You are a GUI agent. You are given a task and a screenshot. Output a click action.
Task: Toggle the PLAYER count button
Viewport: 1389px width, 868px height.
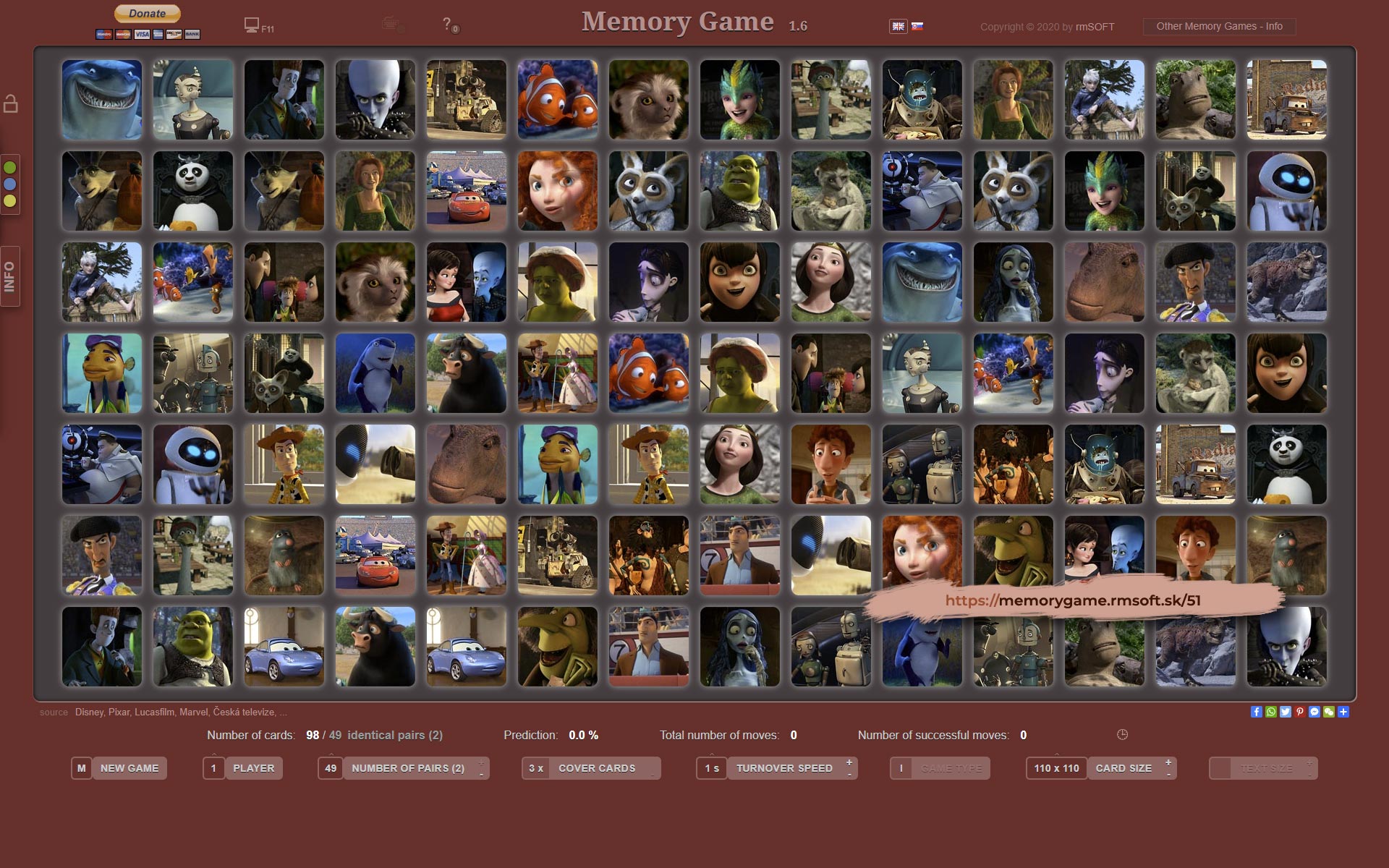point(253,768)
